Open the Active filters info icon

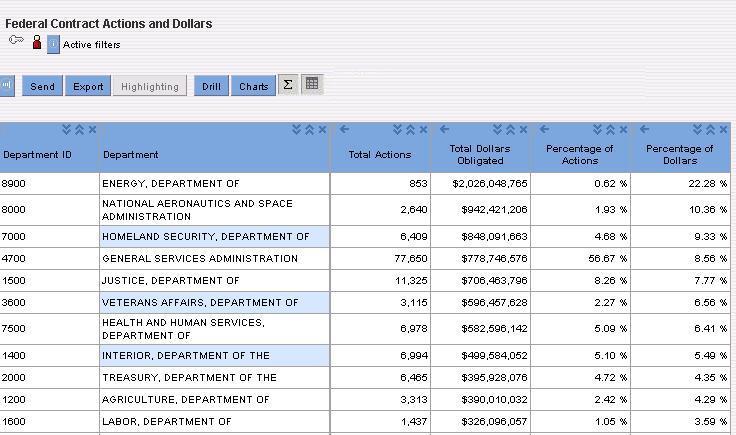click(x=54, y=45)
